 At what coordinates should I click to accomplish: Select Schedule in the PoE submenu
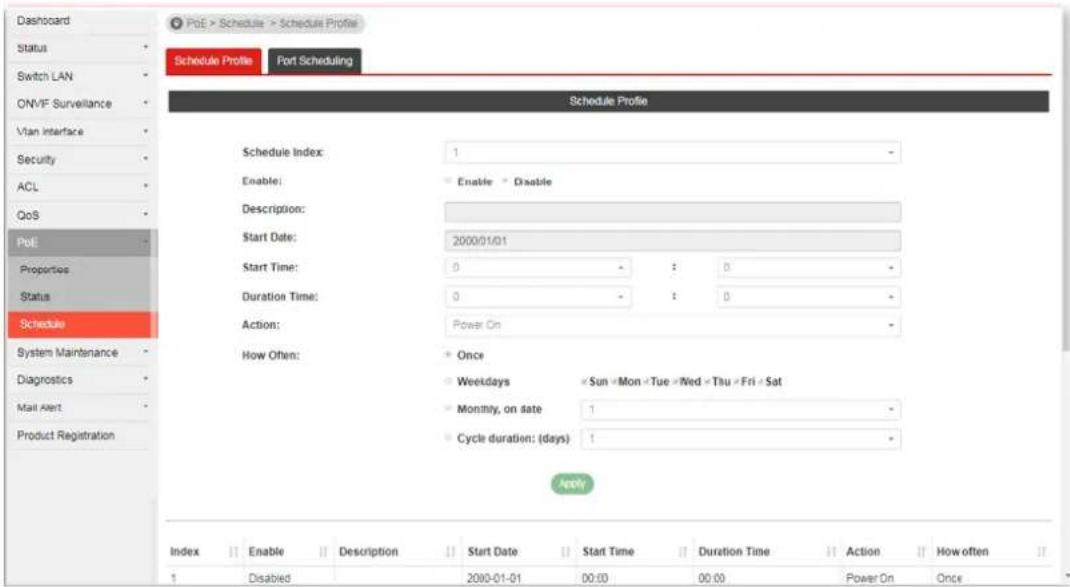coord(82,324)
